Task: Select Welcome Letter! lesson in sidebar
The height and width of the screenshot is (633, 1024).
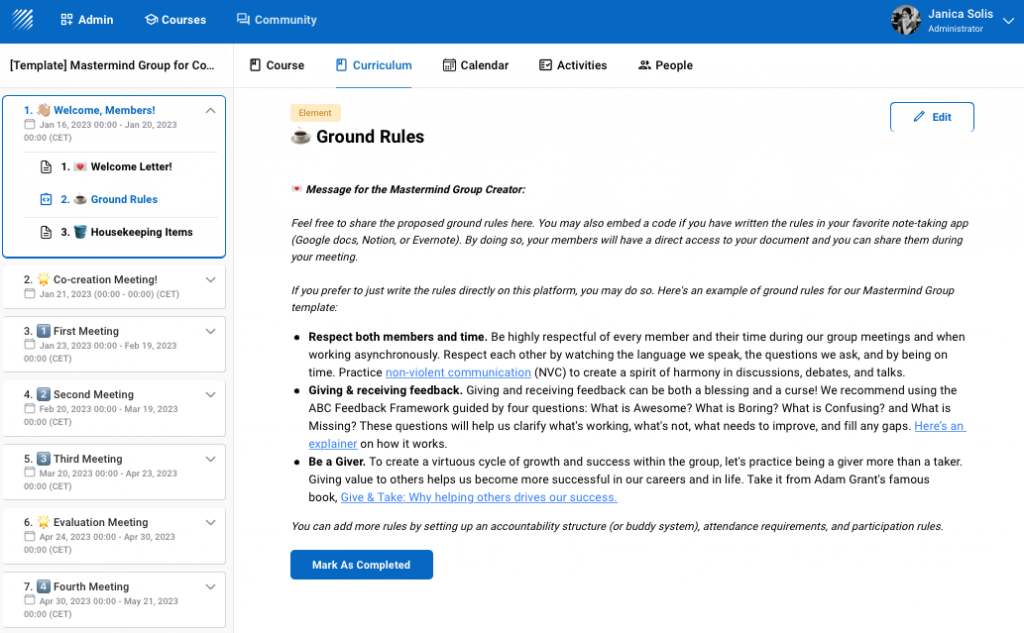Action: (x=130, y=167)
